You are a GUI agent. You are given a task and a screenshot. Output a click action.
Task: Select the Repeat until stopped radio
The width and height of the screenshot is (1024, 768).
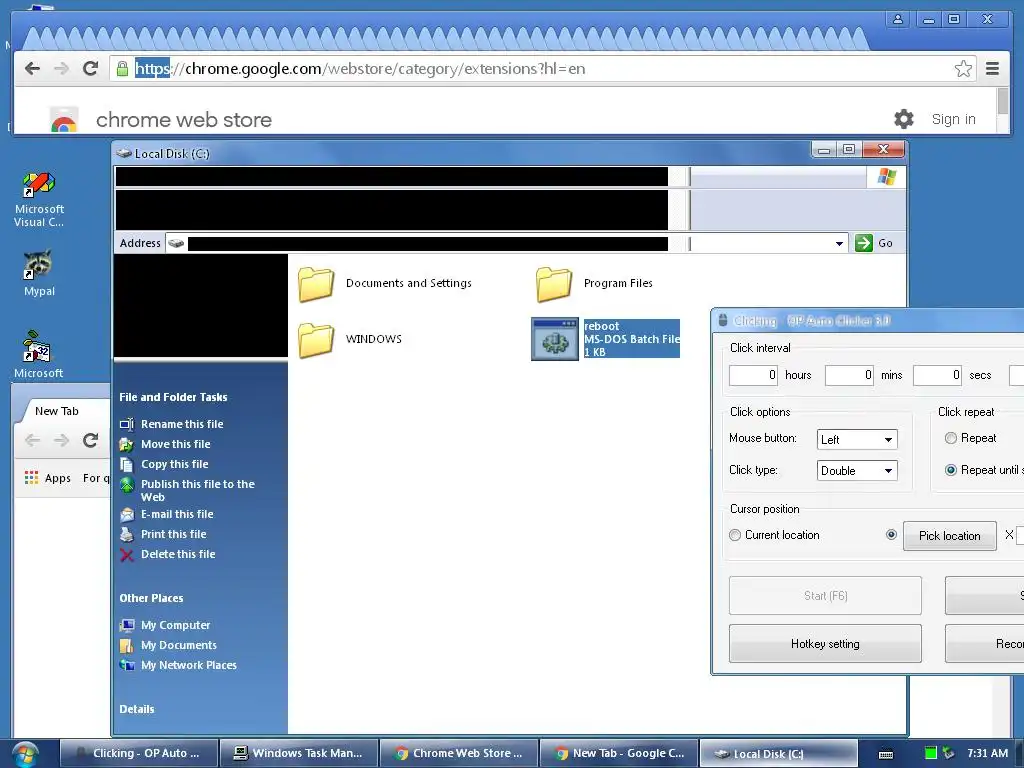coord(951,470)
